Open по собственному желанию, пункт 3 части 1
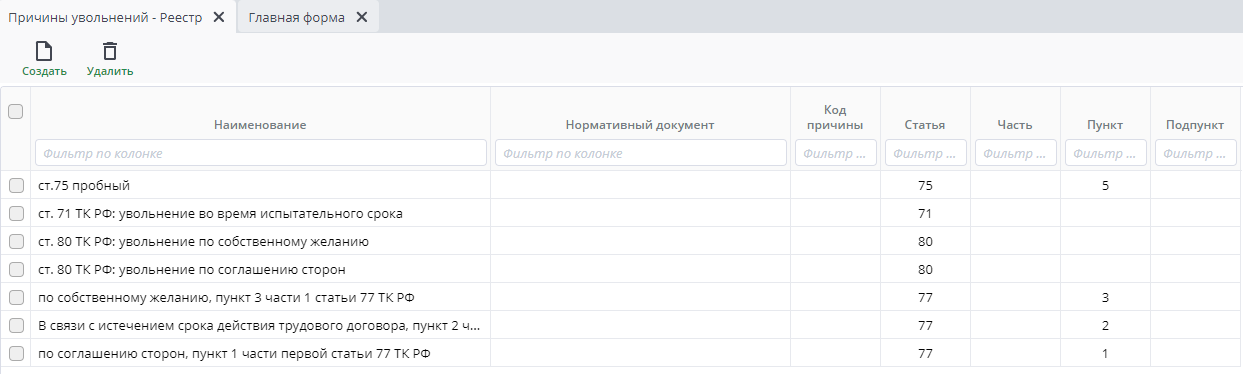Image resolution: width=1243 pixels, height=374 pixels. [x=226, y=297]
